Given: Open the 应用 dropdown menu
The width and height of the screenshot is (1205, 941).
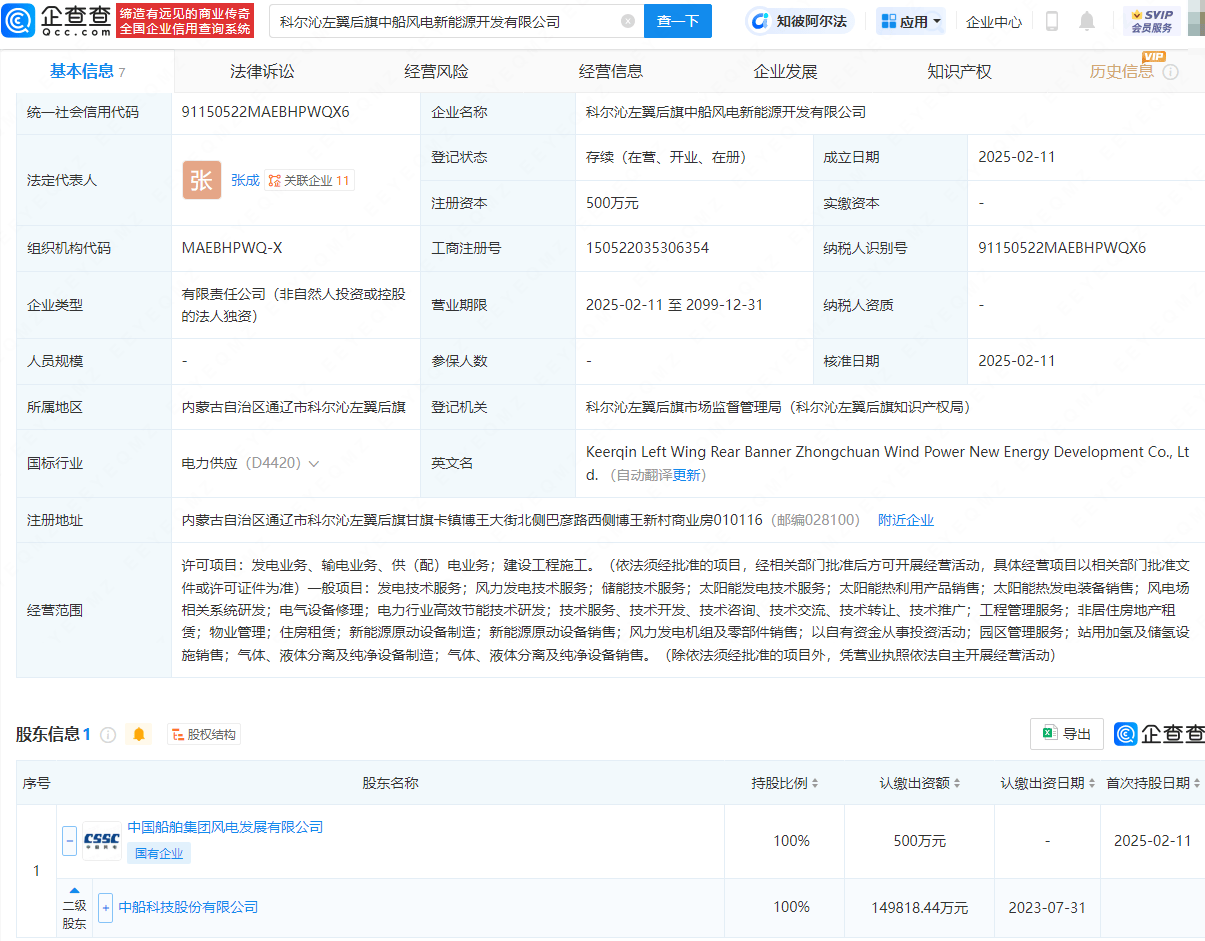Looking at the screenshot, I should click(910, 21).
